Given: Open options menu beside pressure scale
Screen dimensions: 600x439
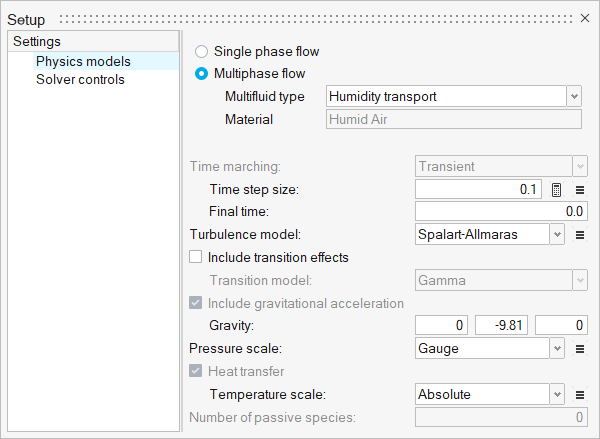Looking at the screenshot, I should 579,349.
